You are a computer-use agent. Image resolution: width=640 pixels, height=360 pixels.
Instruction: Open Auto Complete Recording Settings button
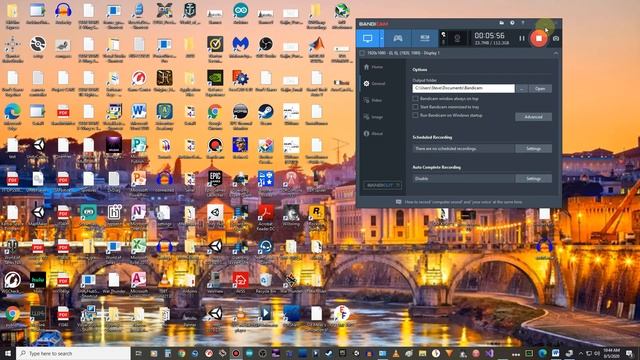point(533,179)
